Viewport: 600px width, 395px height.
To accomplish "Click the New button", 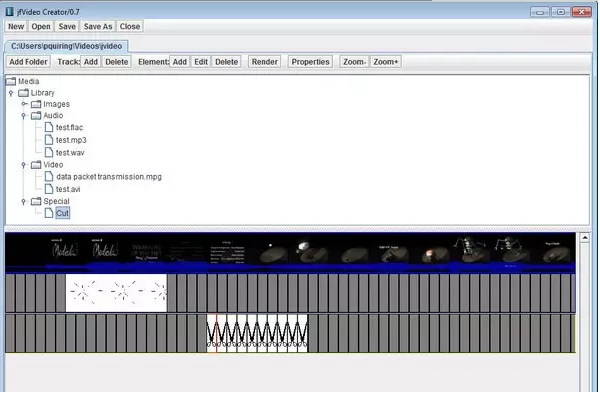I will pos(16,26).
